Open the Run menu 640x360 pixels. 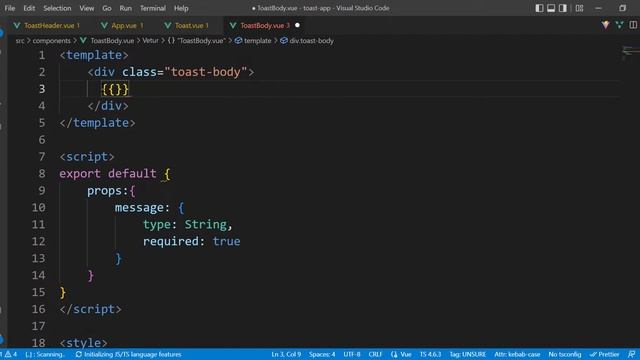click(x=126, y=8)
